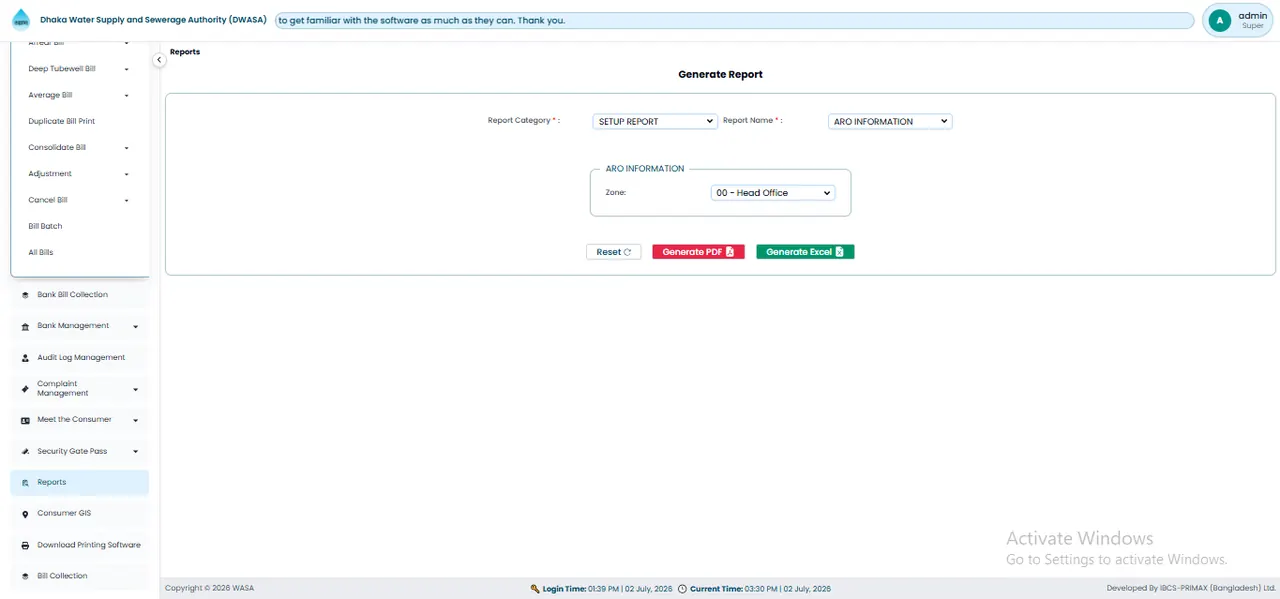Expand the Consolidate Bill submenu
The width and height of the screenshot is (1280, 599).
tap(127, 148)
